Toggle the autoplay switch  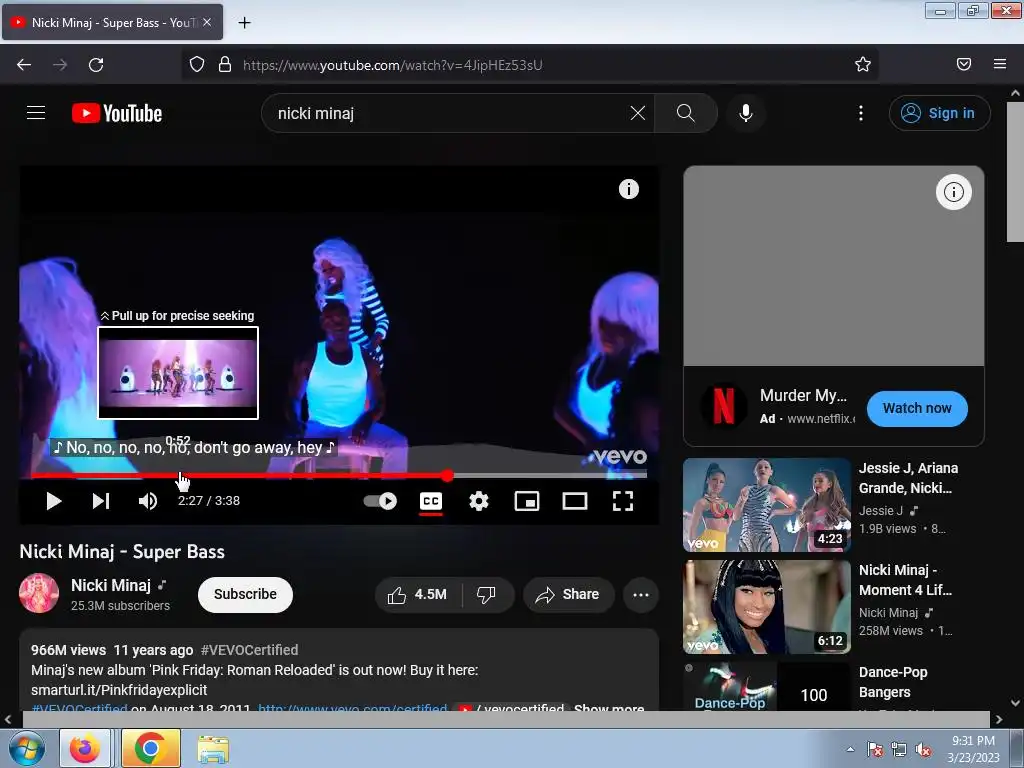[380, 501]
